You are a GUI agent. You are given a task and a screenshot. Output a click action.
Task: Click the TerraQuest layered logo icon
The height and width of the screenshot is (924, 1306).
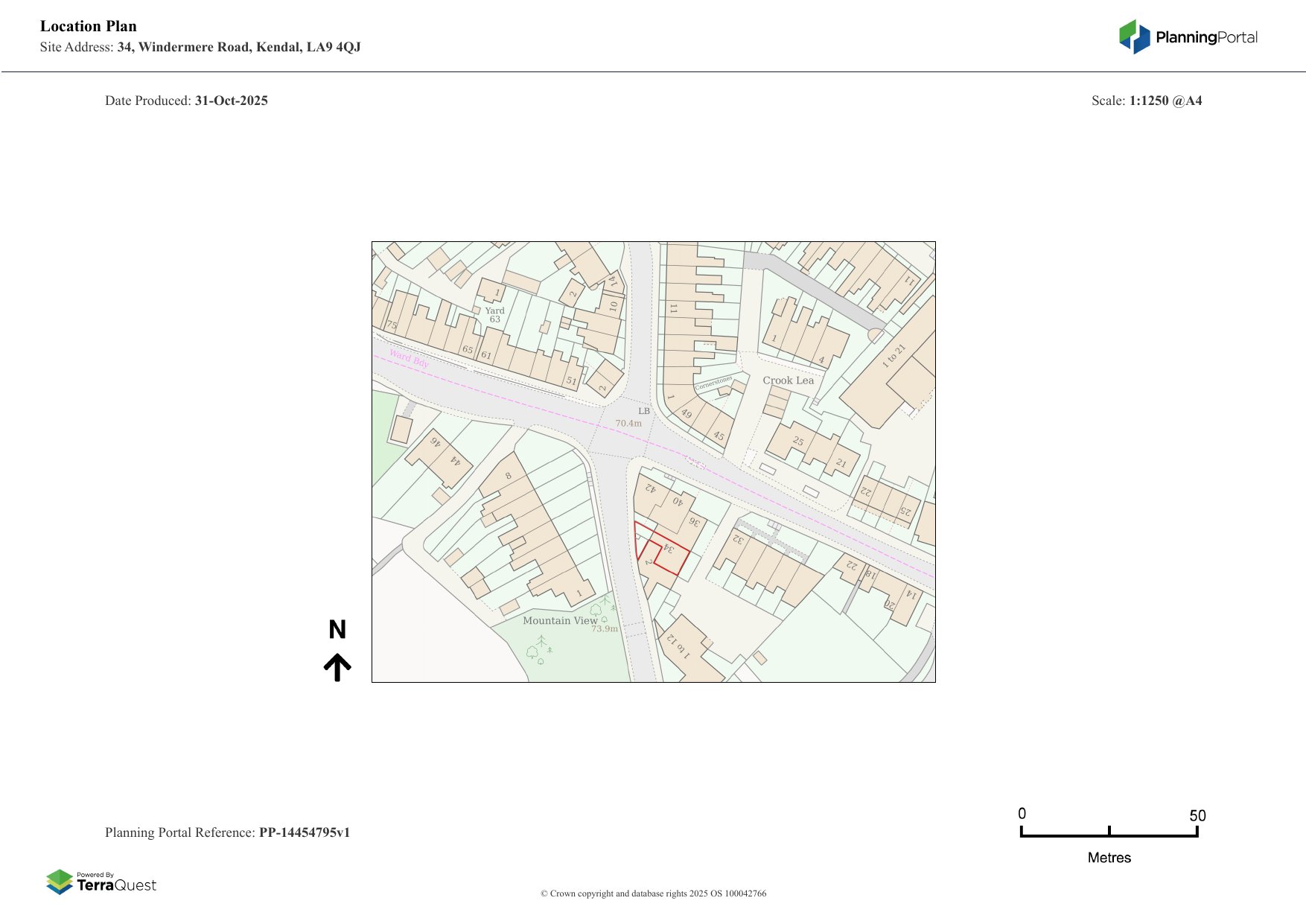pyautogui.click(x=60, y=882)
